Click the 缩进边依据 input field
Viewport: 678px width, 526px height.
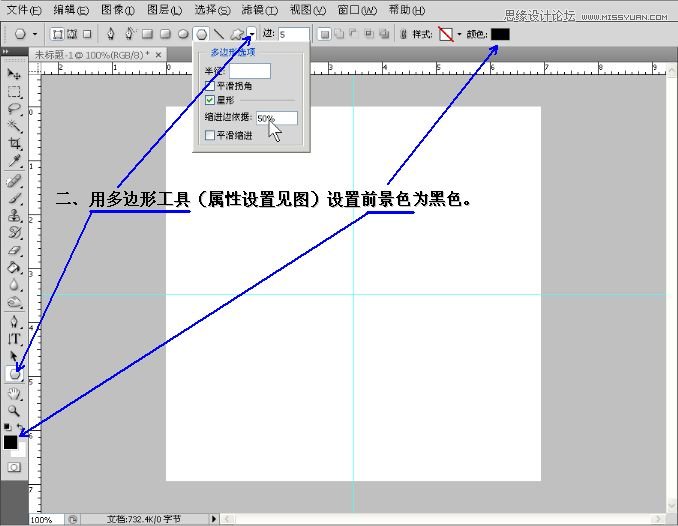coord(276,118)
